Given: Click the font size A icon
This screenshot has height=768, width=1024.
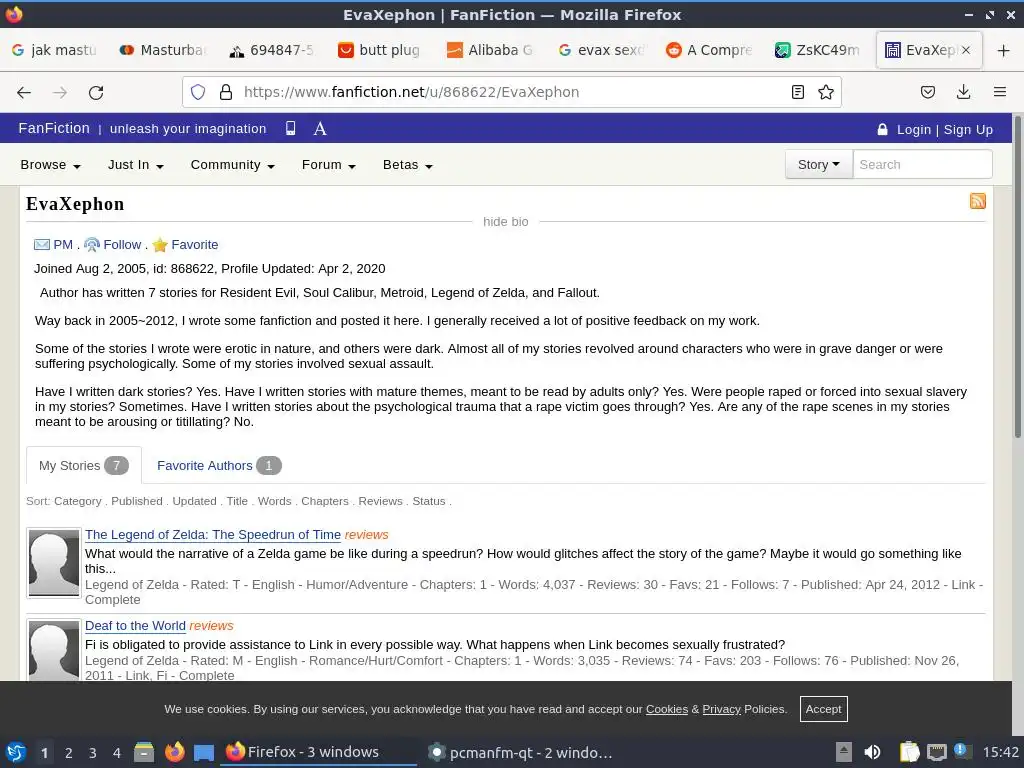Looking at the screenshot, I should pyautogui.click(x=320, y=129).
